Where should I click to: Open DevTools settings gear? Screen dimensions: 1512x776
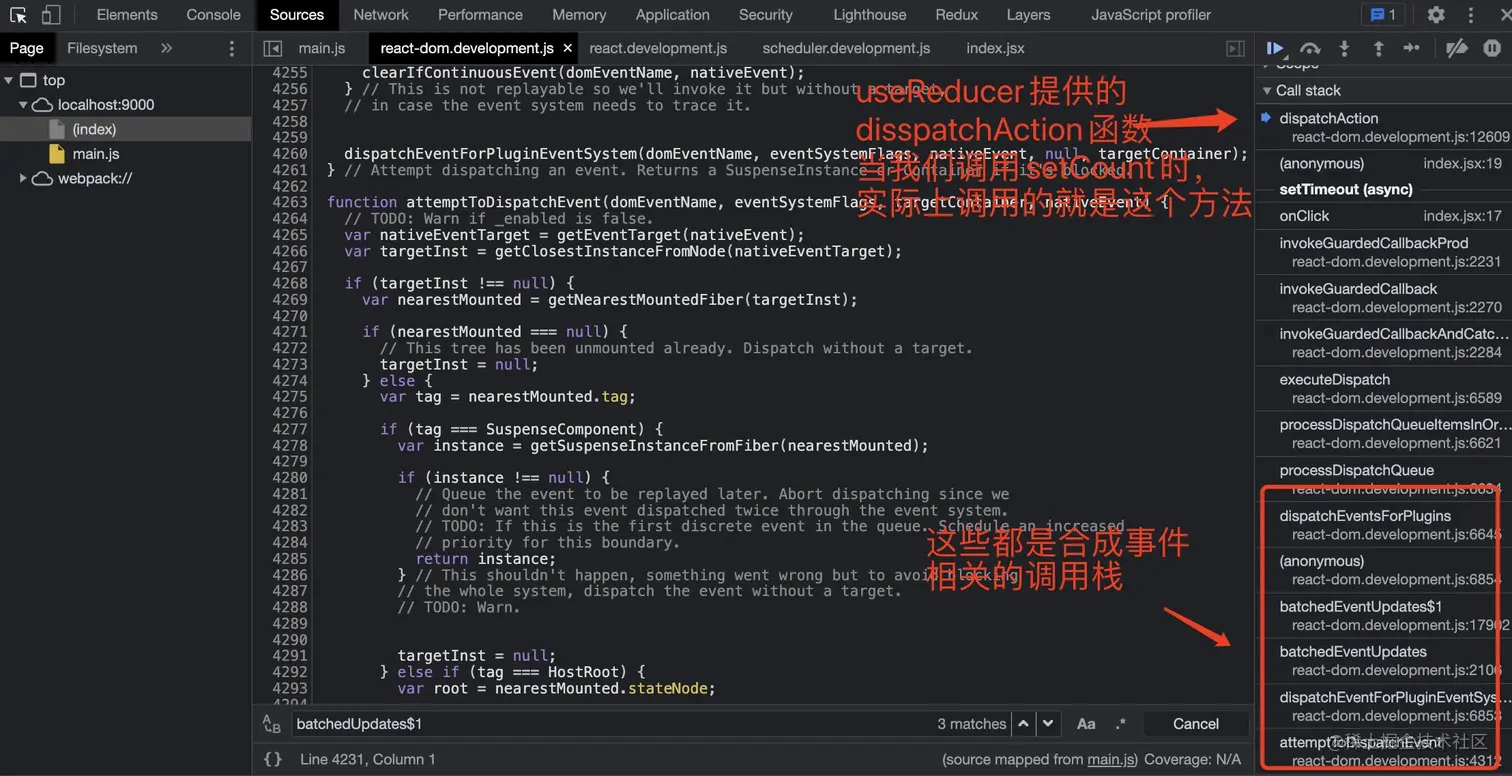[1436, 15]
